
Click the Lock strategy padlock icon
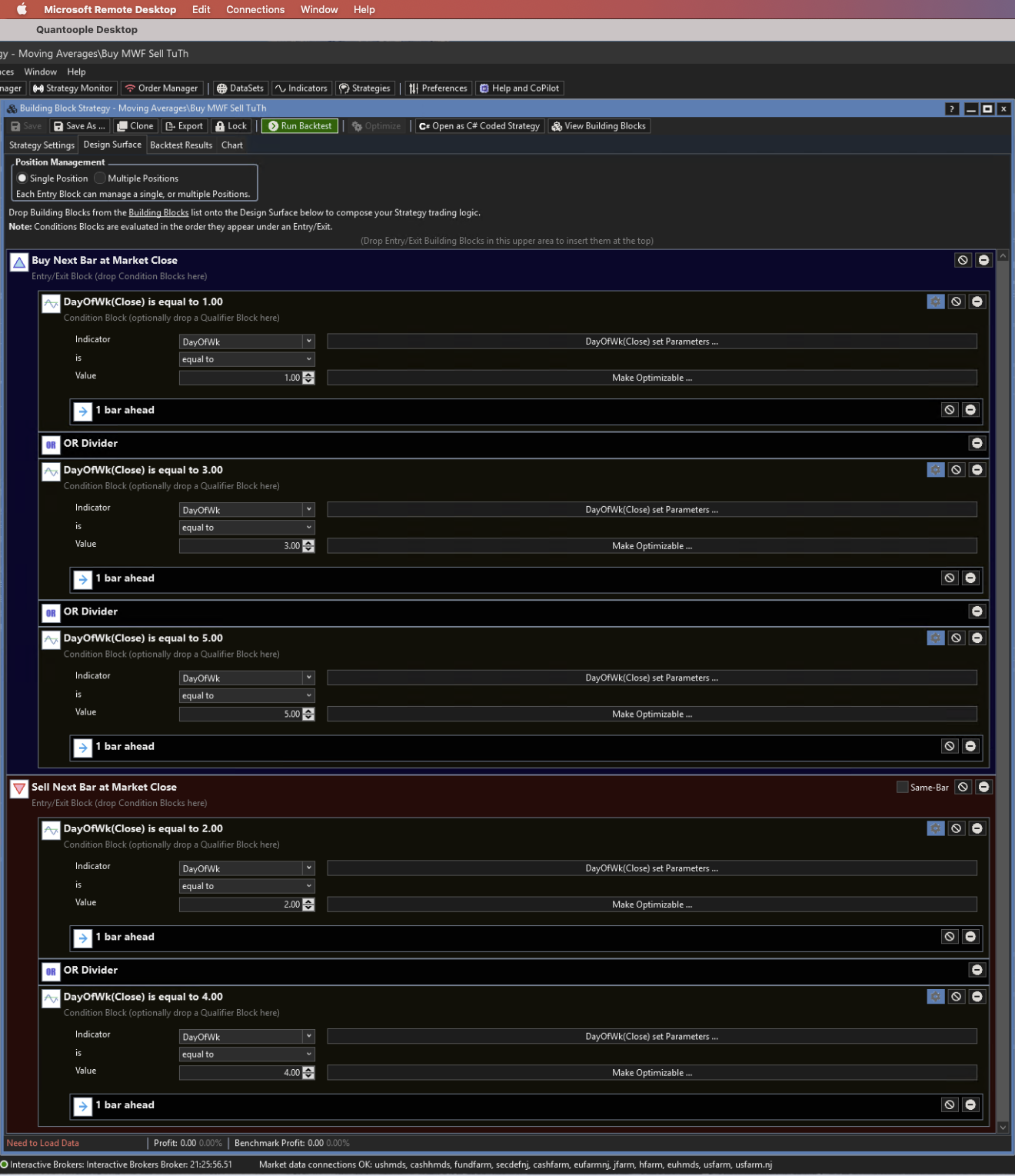221,126
